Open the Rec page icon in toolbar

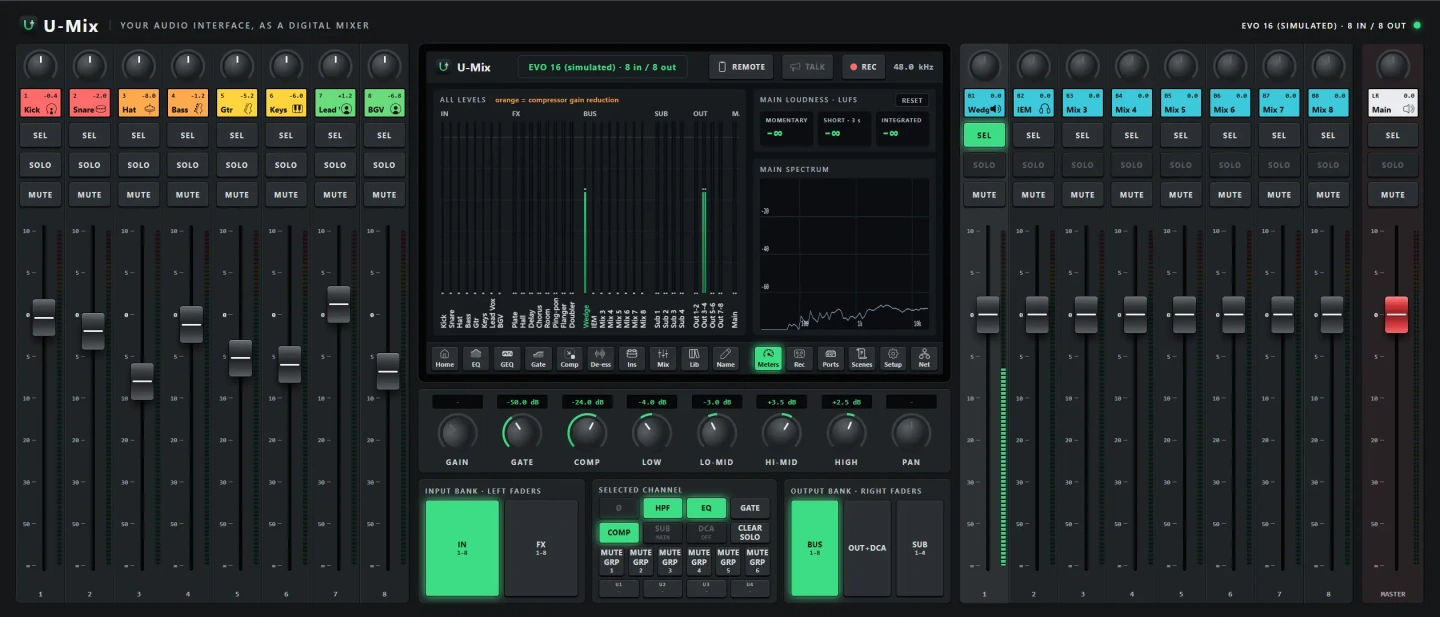tap(799, 358)
